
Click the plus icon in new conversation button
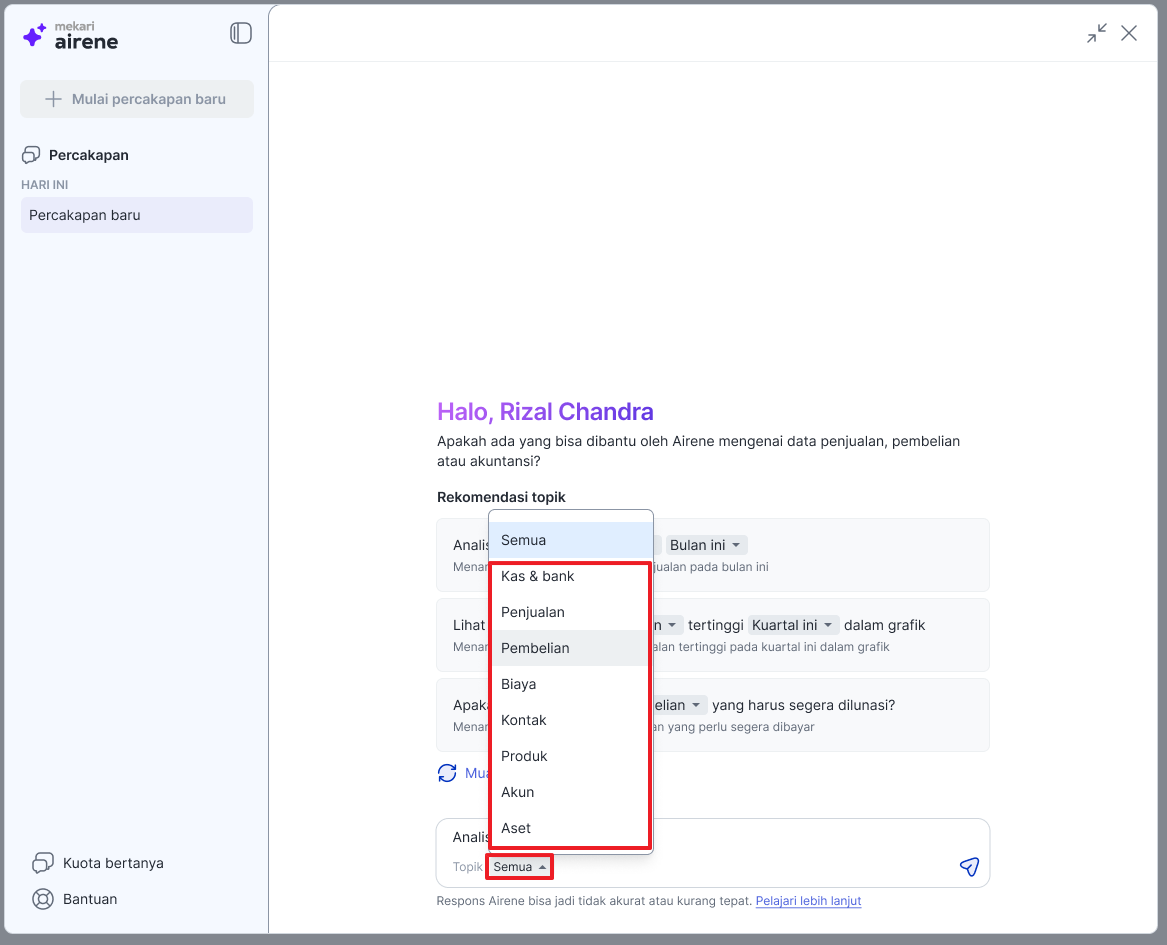53,99
